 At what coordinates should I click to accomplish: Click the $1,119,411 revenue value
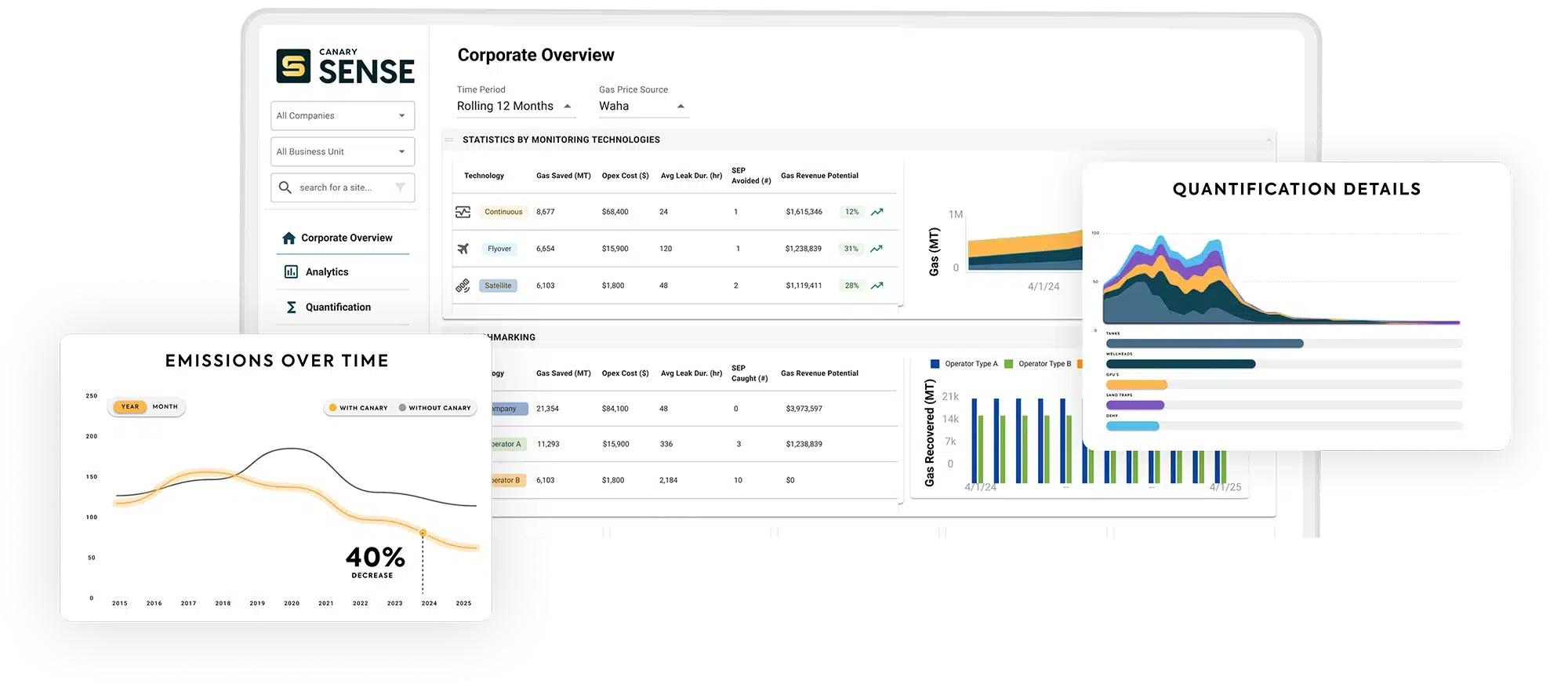(804, 286)
